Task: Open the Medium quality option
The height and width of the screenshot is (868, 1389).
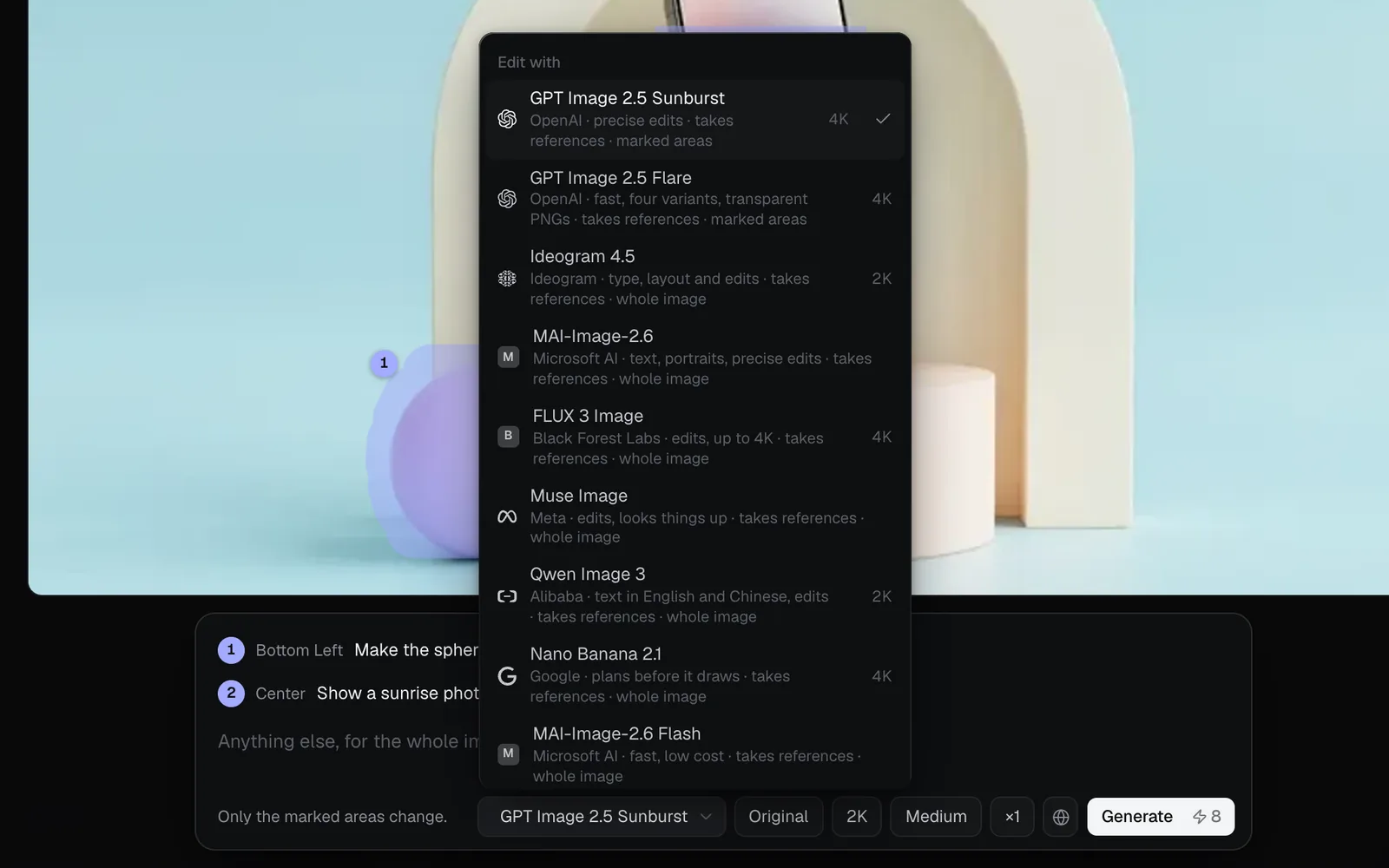Action: point(936,817)
